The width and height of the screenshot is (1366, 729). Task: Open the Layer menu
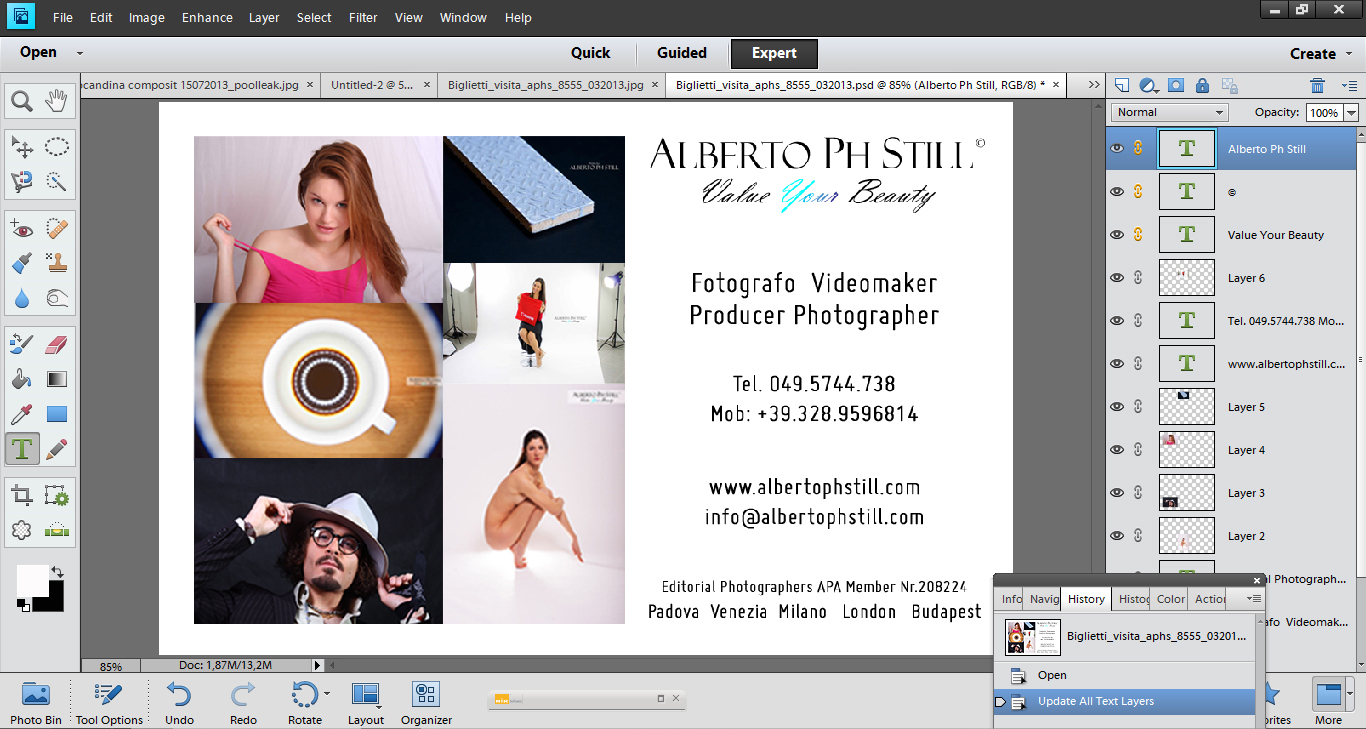click(264, 18)
